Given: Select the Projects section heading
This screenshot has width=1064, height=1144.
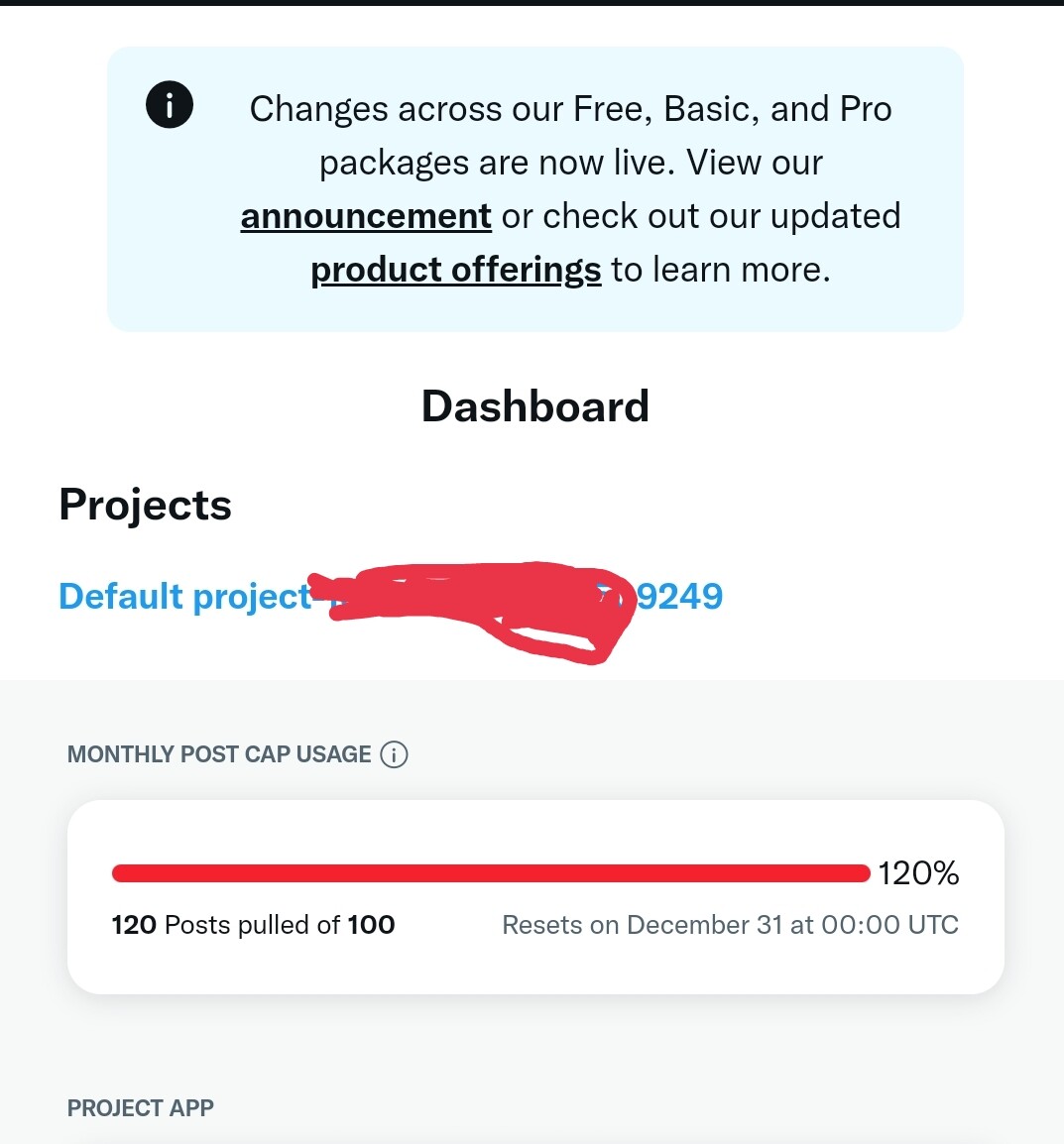Looking at the screenshot, I should coord(145,505).
